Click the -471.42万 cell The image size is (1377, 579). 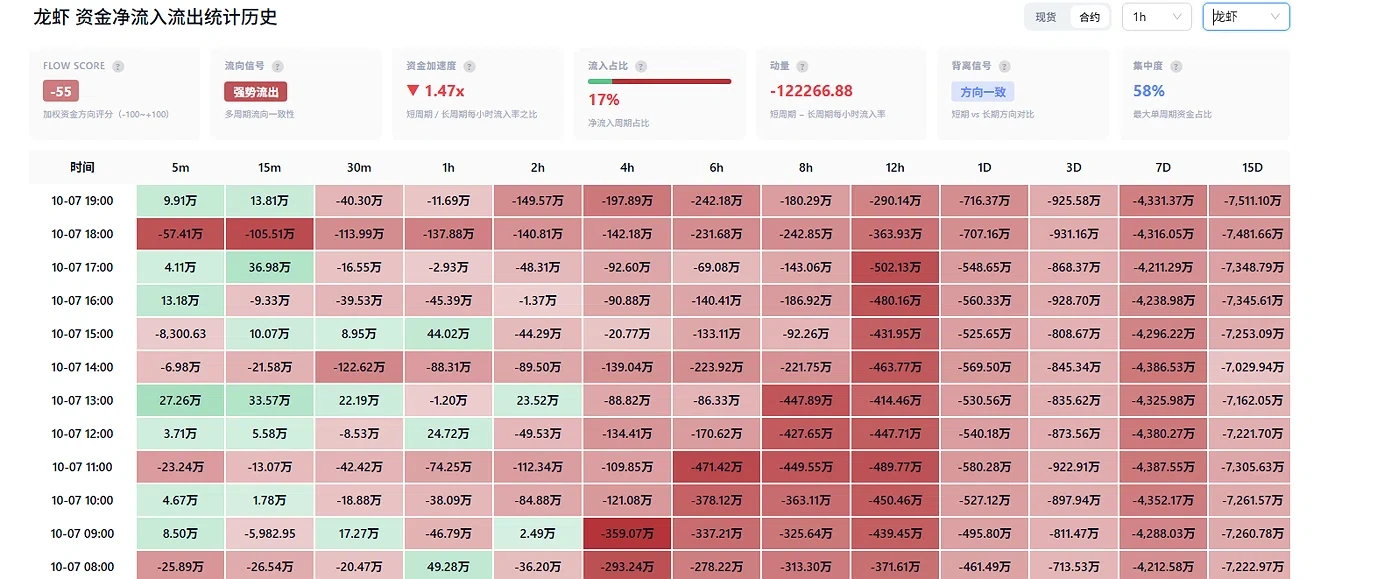click(716, 467)
